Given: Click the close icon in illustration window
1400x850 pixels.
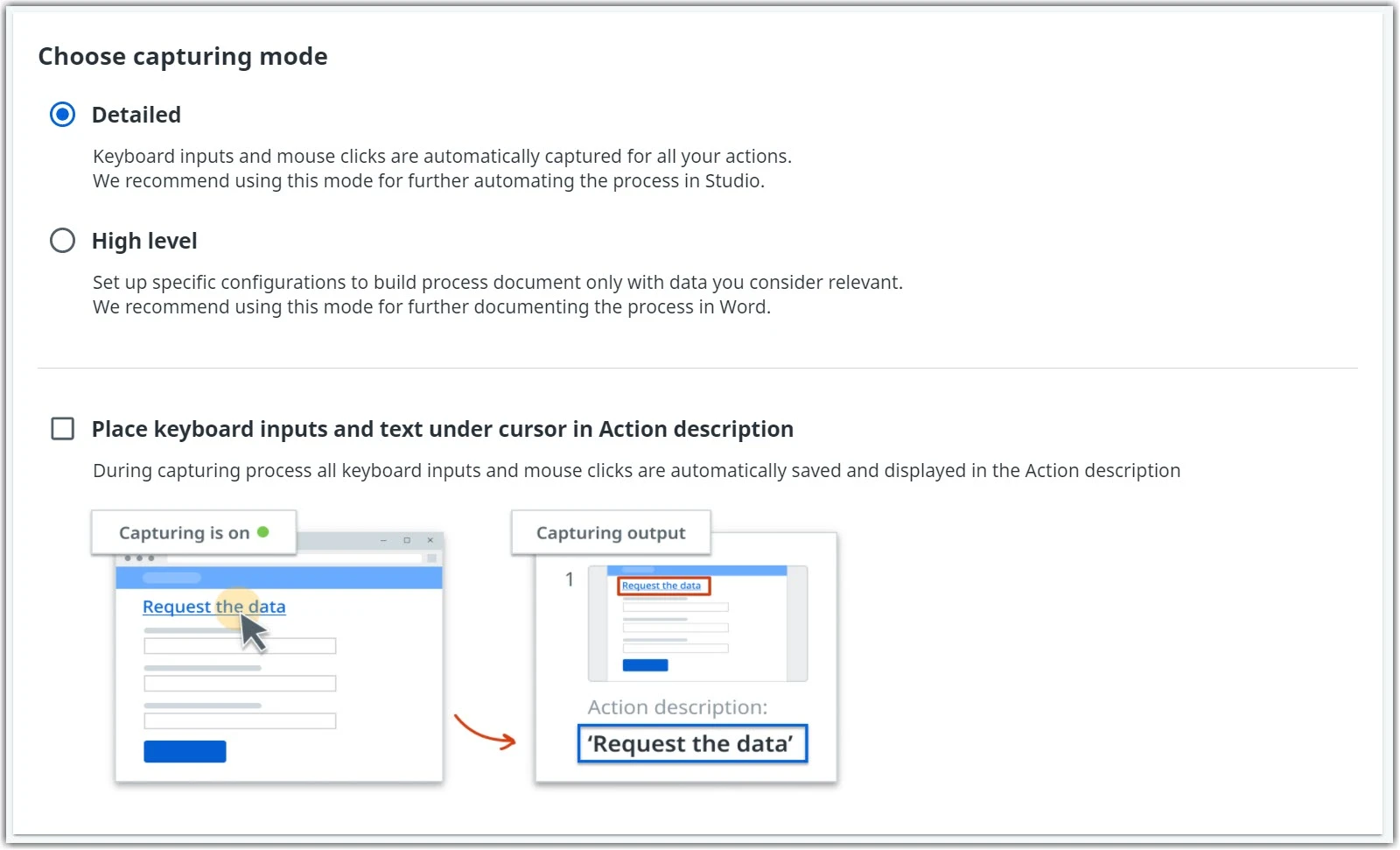Looking at the screenshot, I should pos(430,540).
